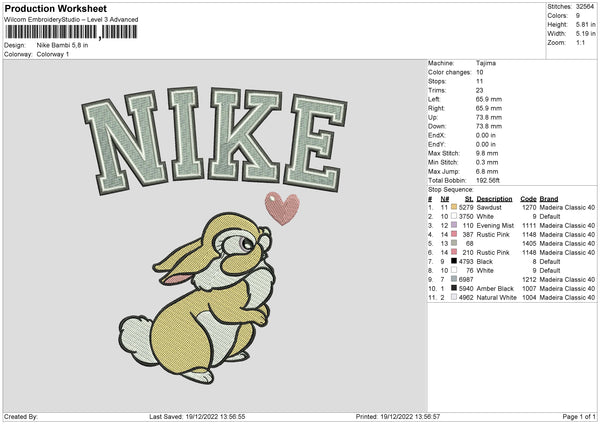
Task: Click the Description column header
Action: (x=494, y=198)
